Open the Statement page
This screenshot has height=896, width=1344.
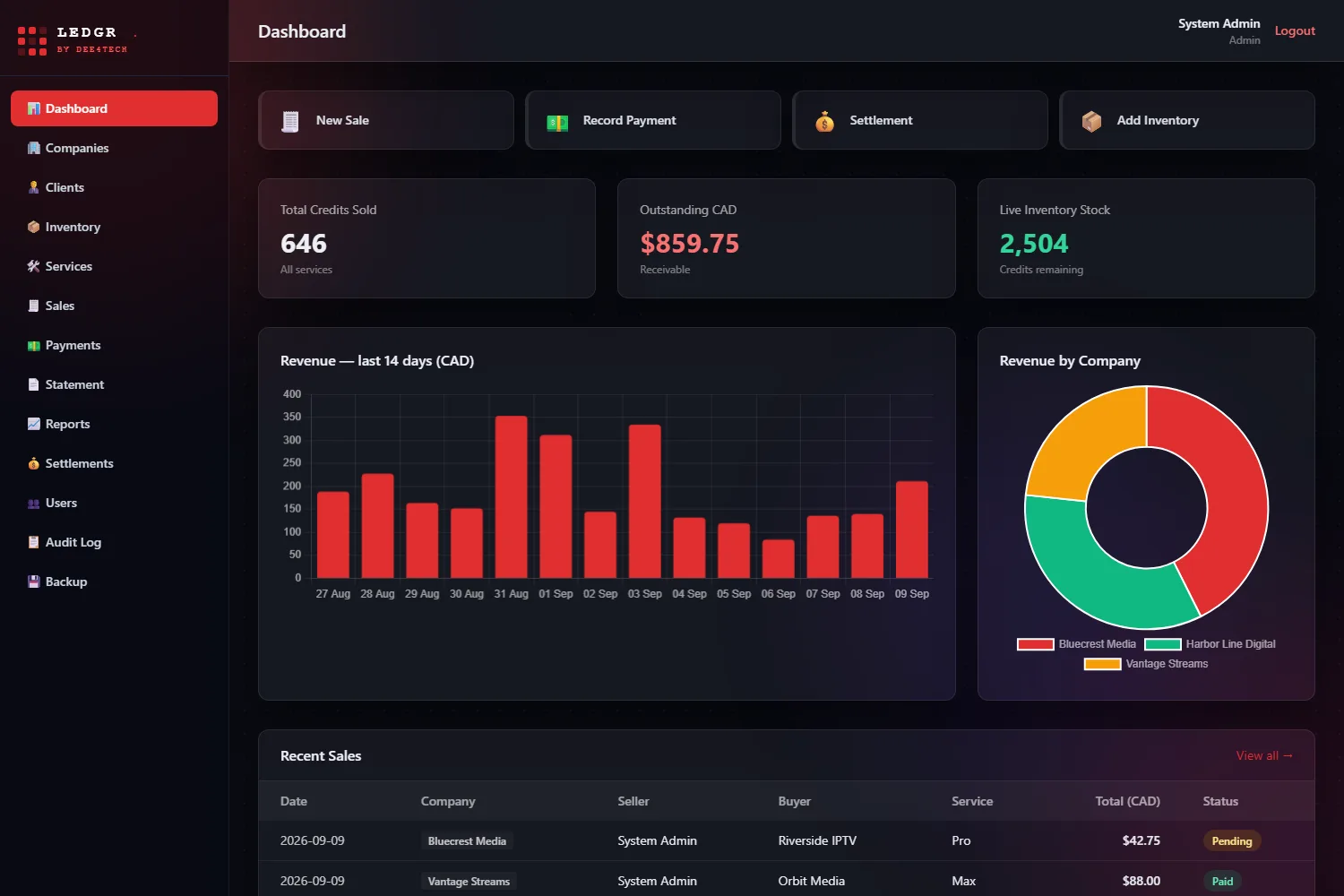pos(114,384)
